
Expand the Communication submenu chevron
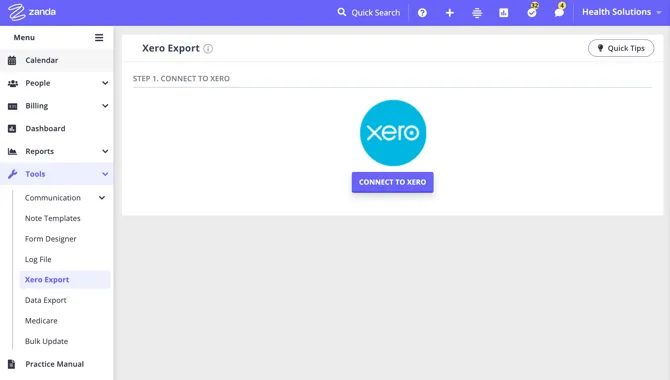102,197
